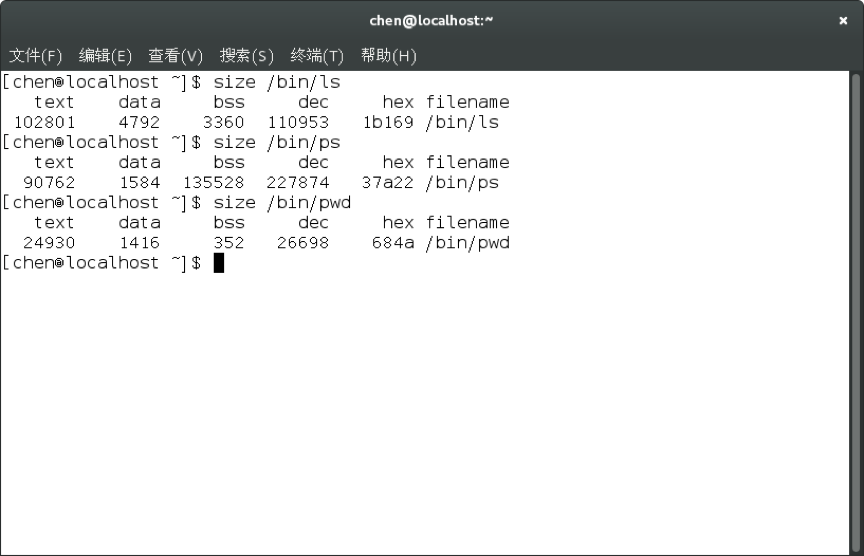Click the 'size /bin/pwd' command text
This screenshot has height=556, width=864.
tap(282, 202)
